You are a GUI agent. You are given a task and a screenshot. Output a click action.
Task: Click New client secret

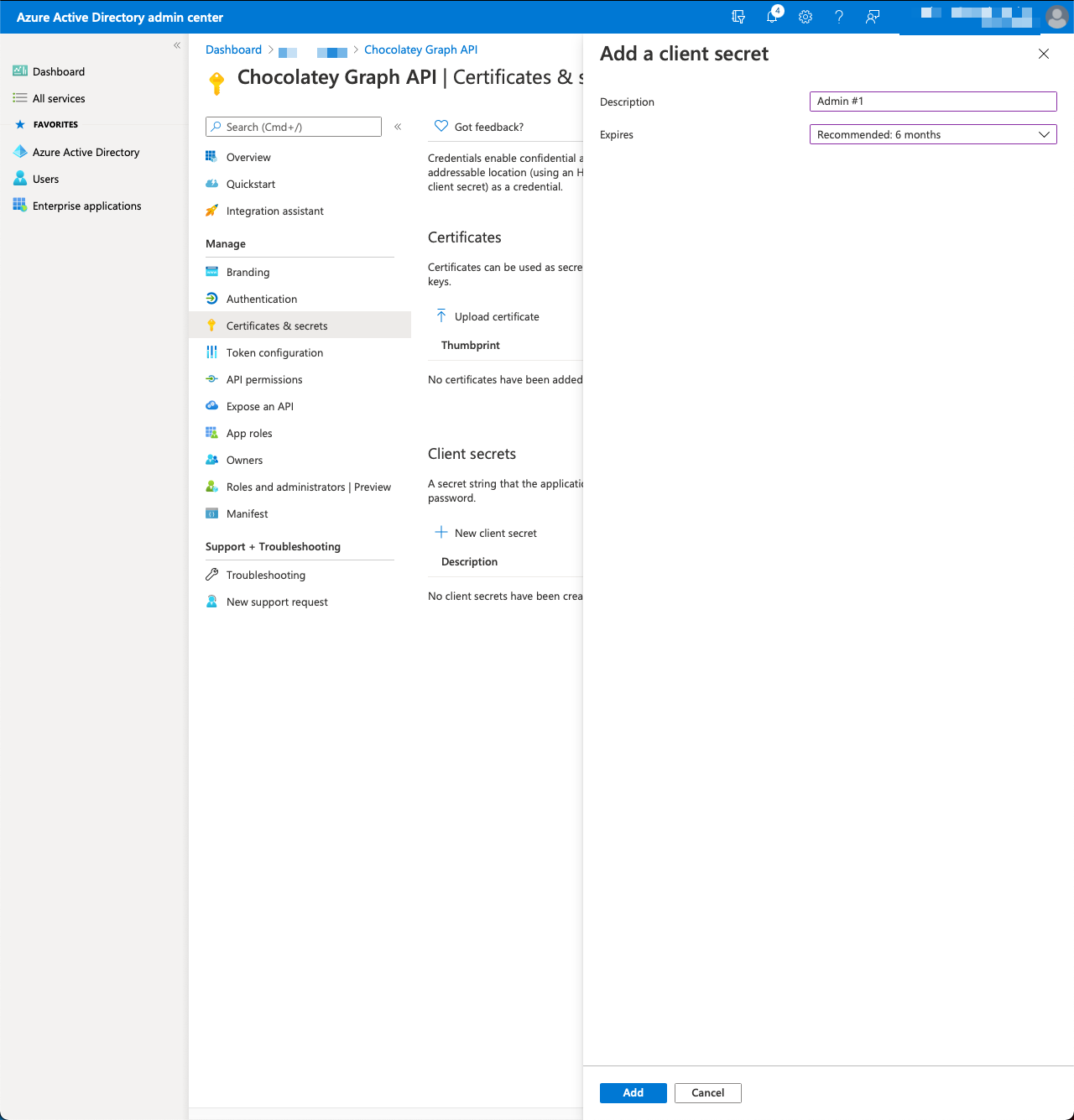(x=486, y=533)
